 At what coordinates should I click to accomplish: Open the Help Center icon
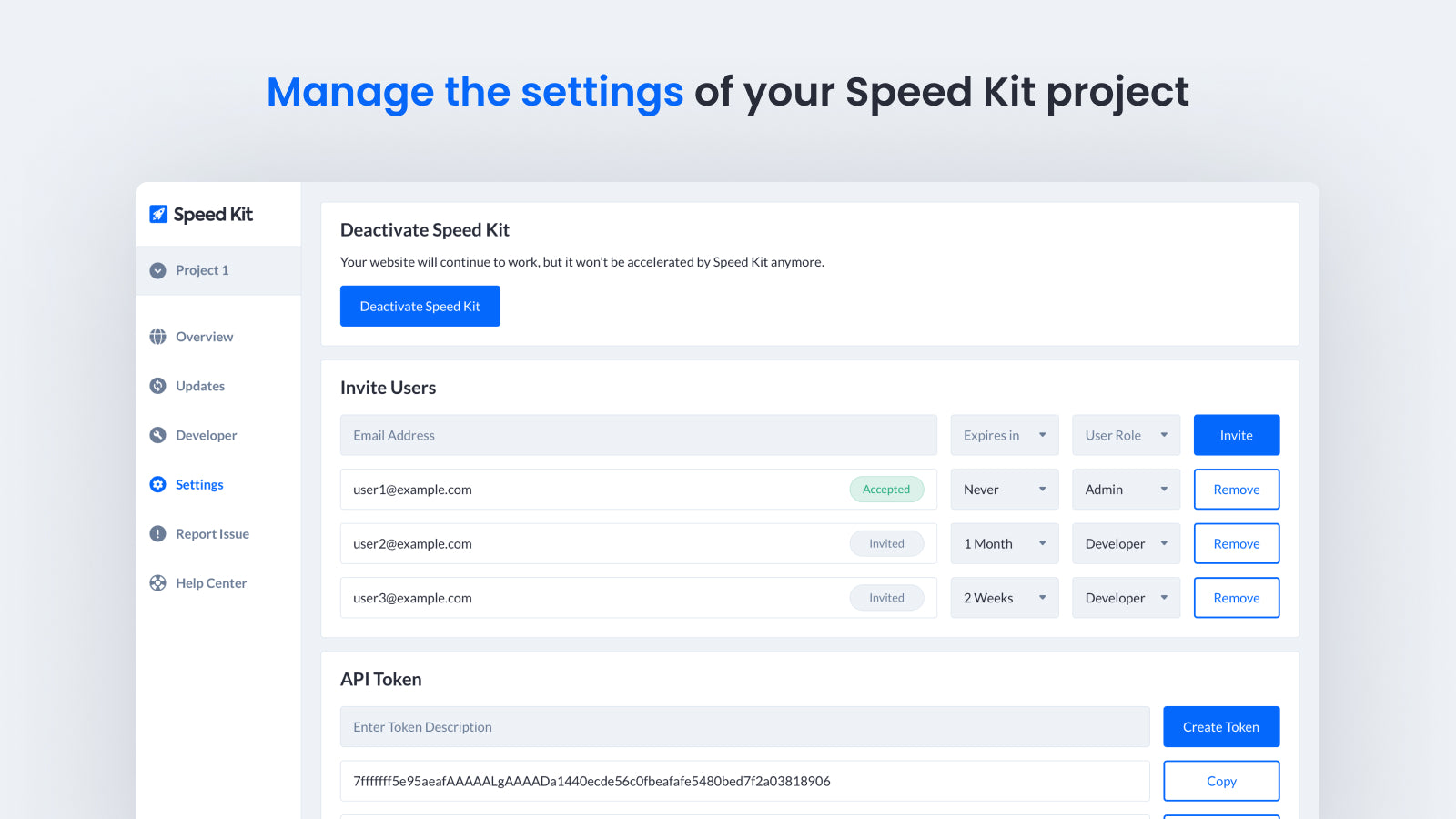(x=157, y=582)
